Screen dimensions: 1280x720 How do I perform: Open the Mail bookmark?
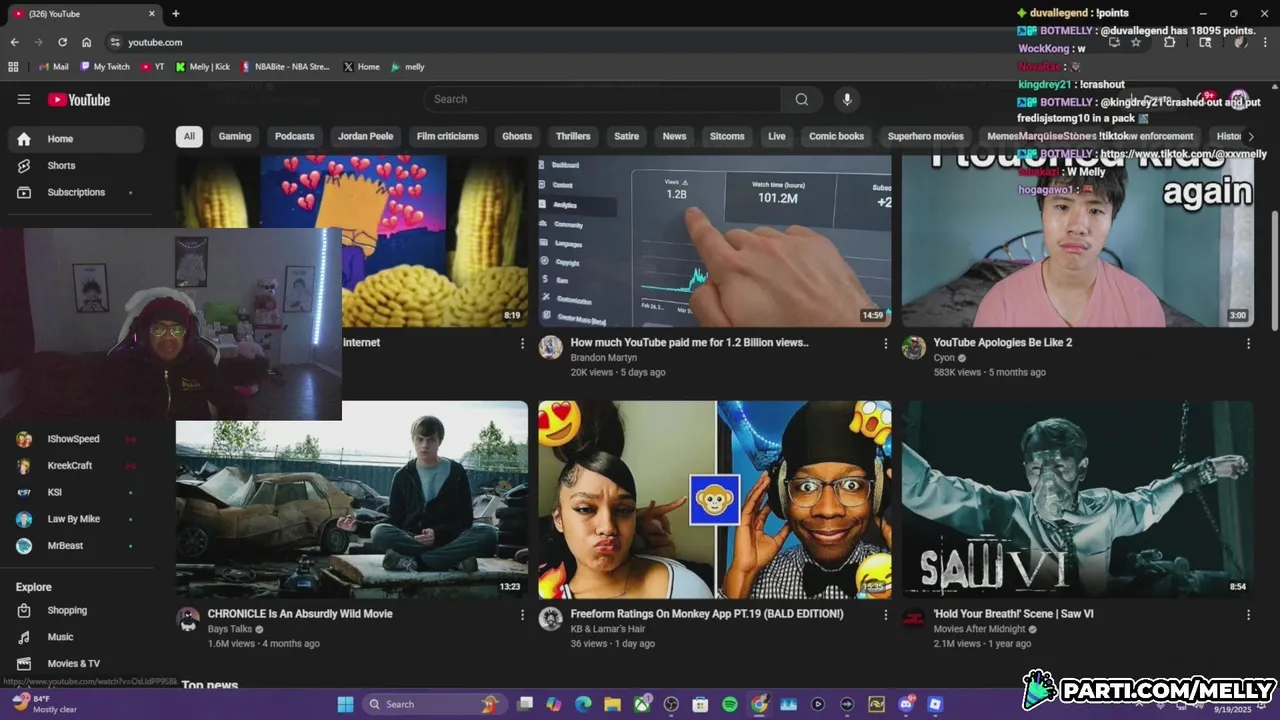pos(54,67)
